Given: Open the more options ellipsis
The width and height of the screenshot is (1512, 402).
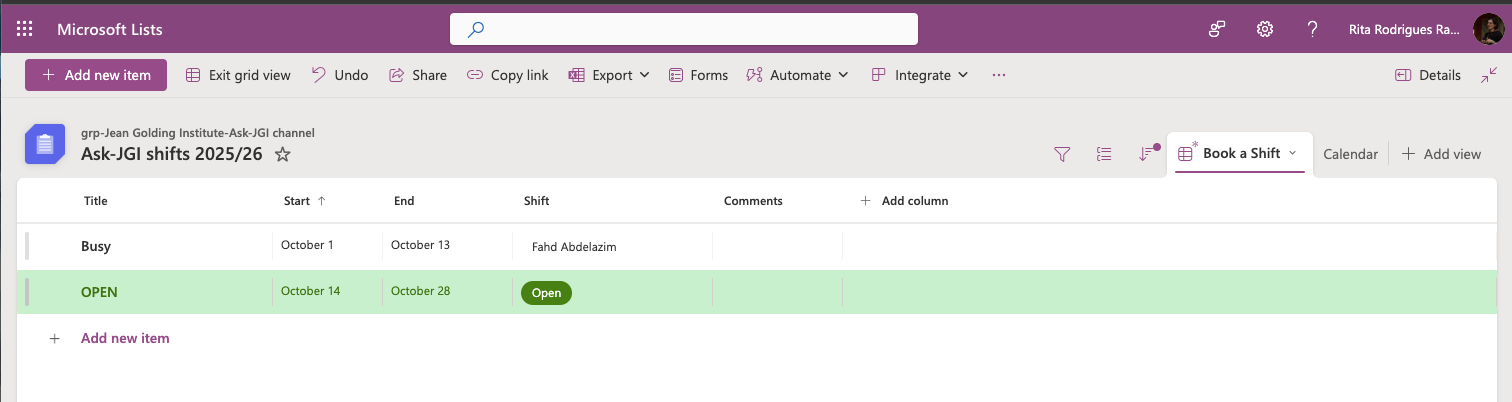Looking at the screenshot, I should (998, 75).
